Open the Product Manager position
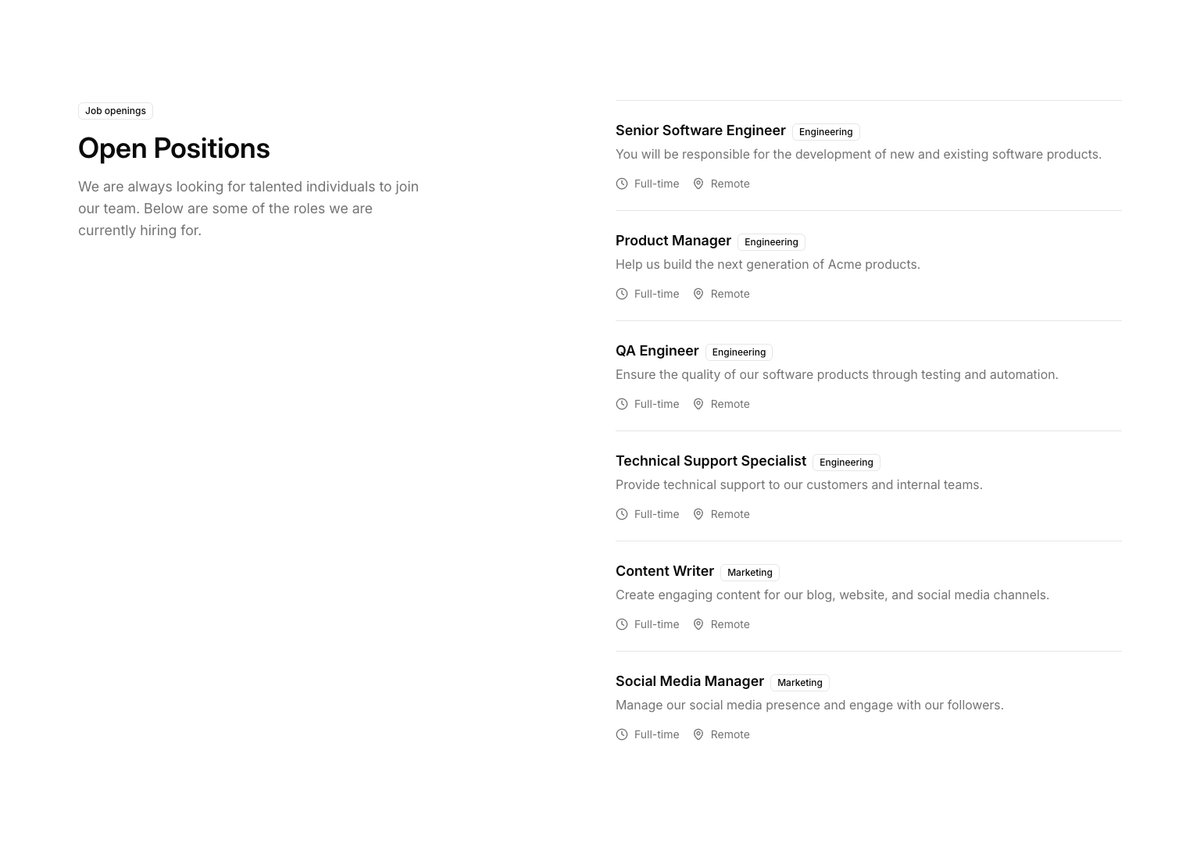The height and width of the screenshot is (861, 1200). point(673,241)
